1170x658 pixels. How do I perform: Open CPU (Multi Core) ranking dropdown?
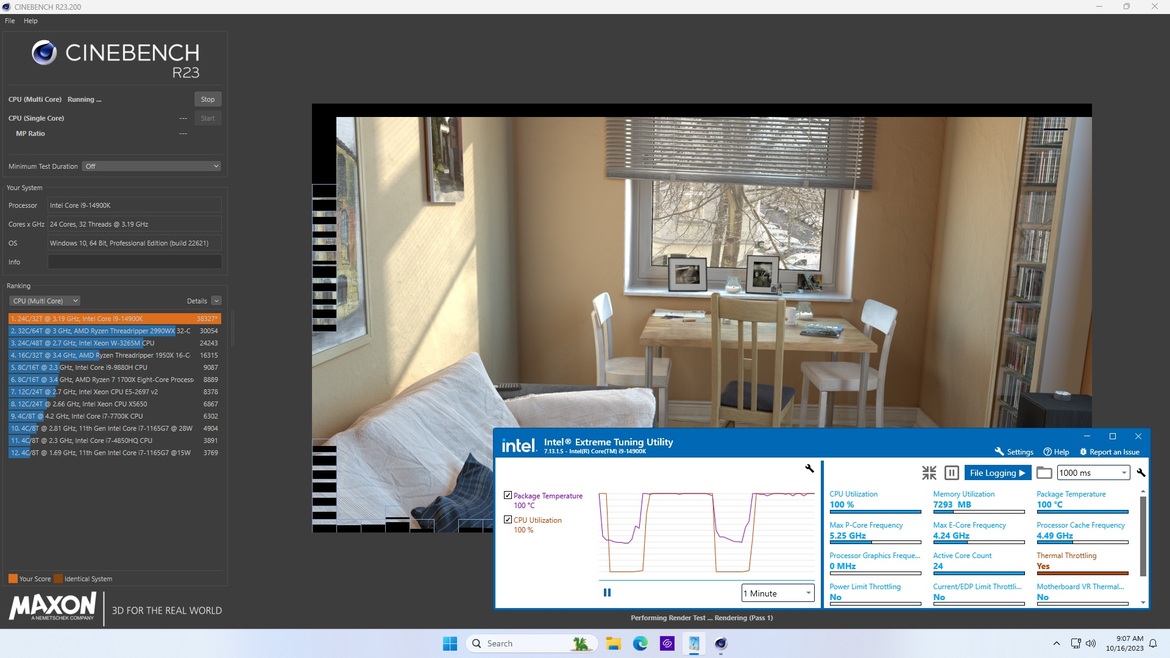44,301
